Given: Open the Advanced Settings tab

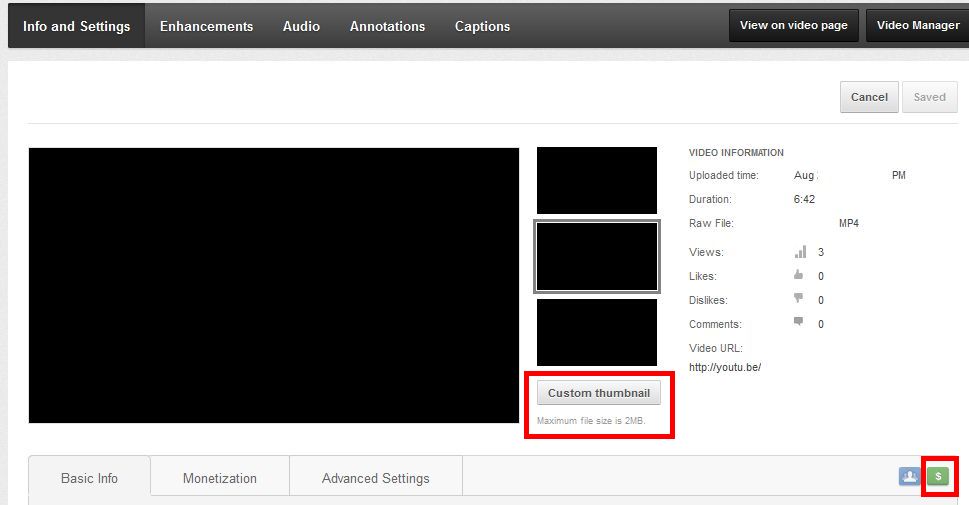Looking at the screenshot, I should [376, 478].
